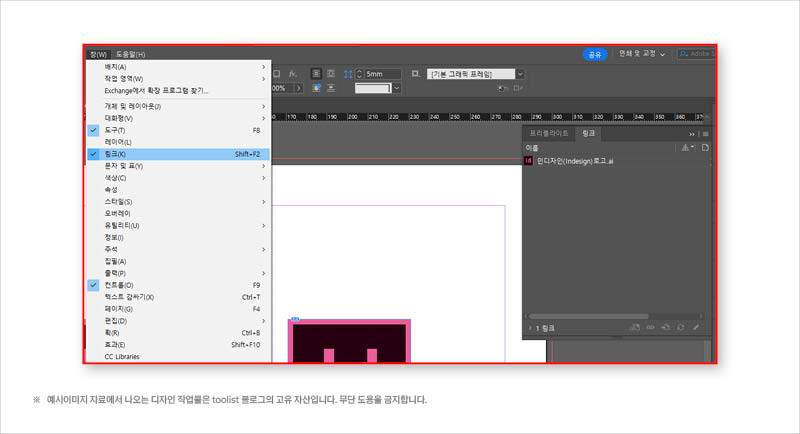
Task: Open the 창(W) menu
Action: [98, 54]
